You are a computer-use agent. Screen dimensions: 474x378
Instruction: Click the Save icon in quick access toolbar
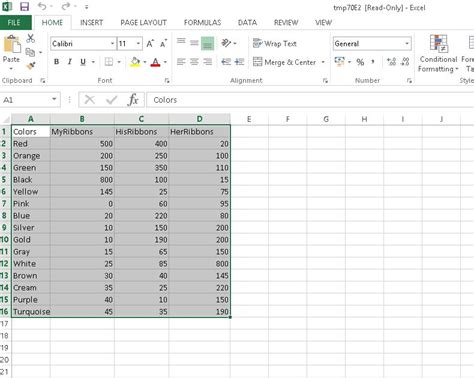click(x=24, y=6)
